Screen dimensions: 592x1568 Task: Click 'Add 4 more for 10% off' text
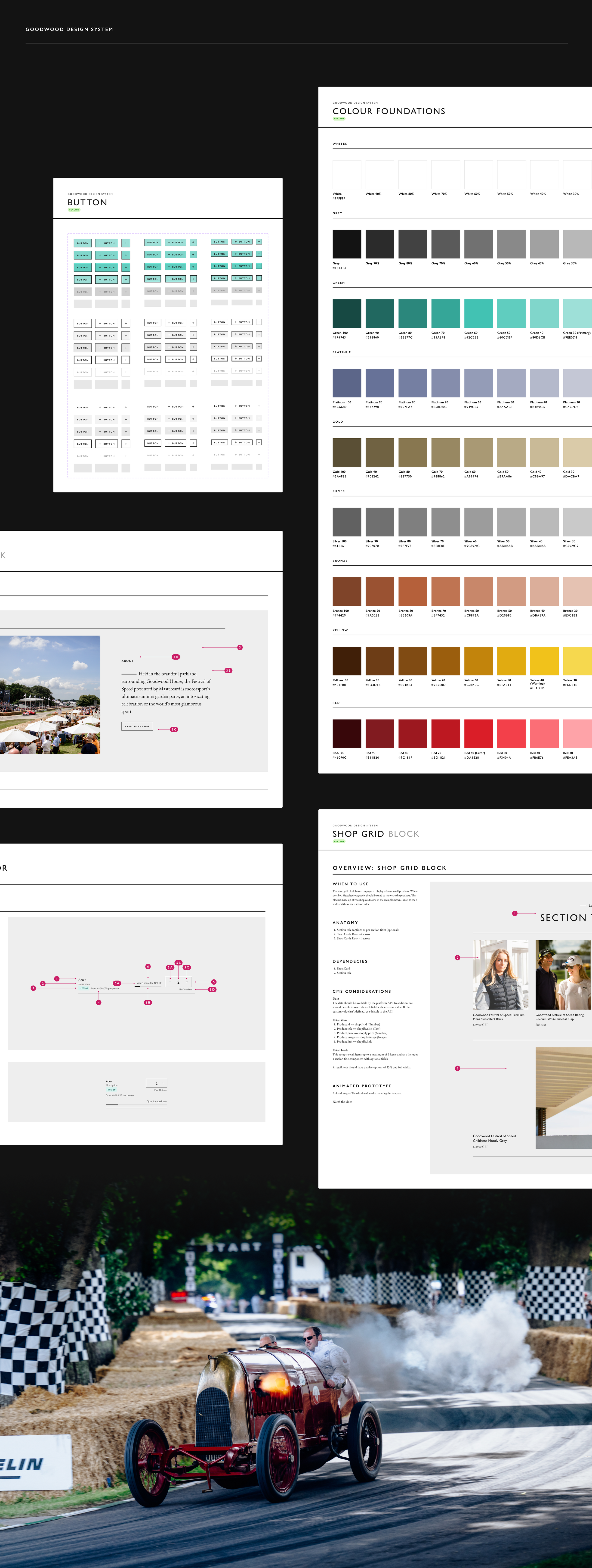(149, 983)
